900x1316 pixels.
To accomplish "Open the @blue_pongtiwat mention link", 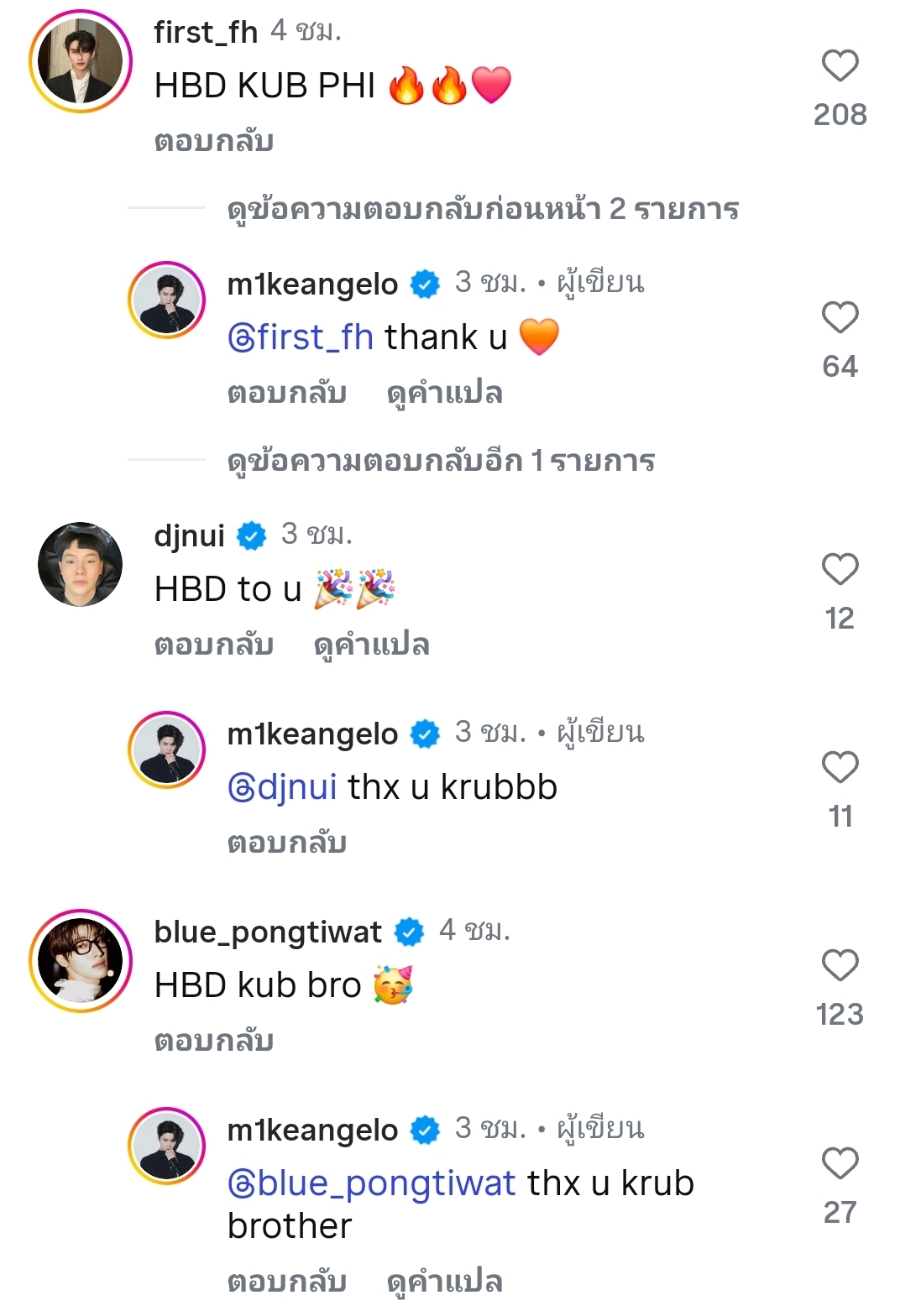I will [x=372, y=1183].
